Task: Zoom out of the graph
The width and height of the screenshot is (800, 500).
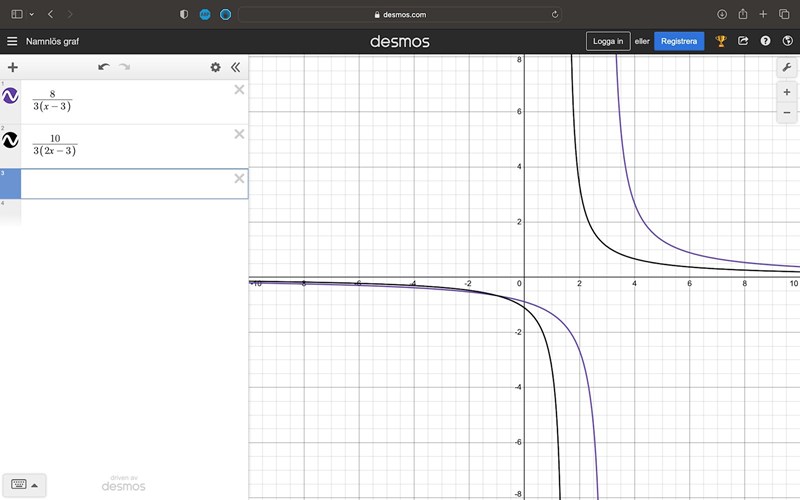Action: [x=786, y=112]
